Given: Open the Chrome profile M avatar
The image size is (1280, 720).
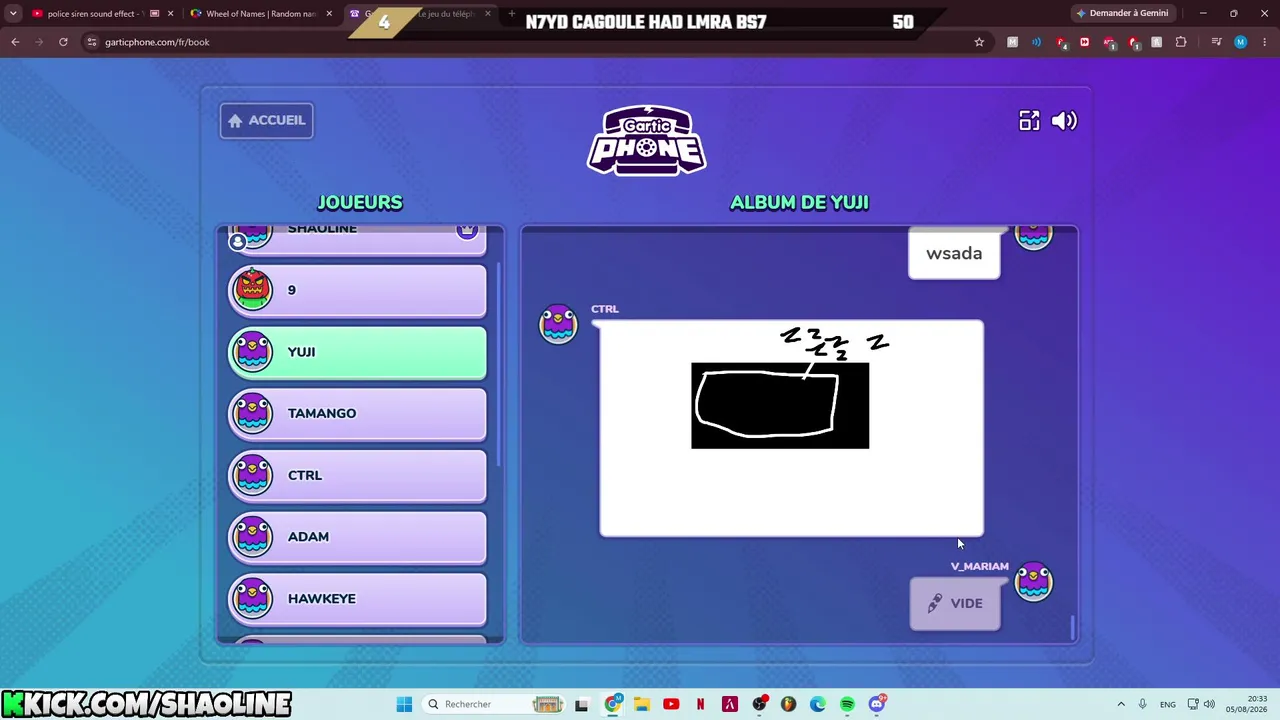Looking at the screenshot, I should coord(1240,42).
